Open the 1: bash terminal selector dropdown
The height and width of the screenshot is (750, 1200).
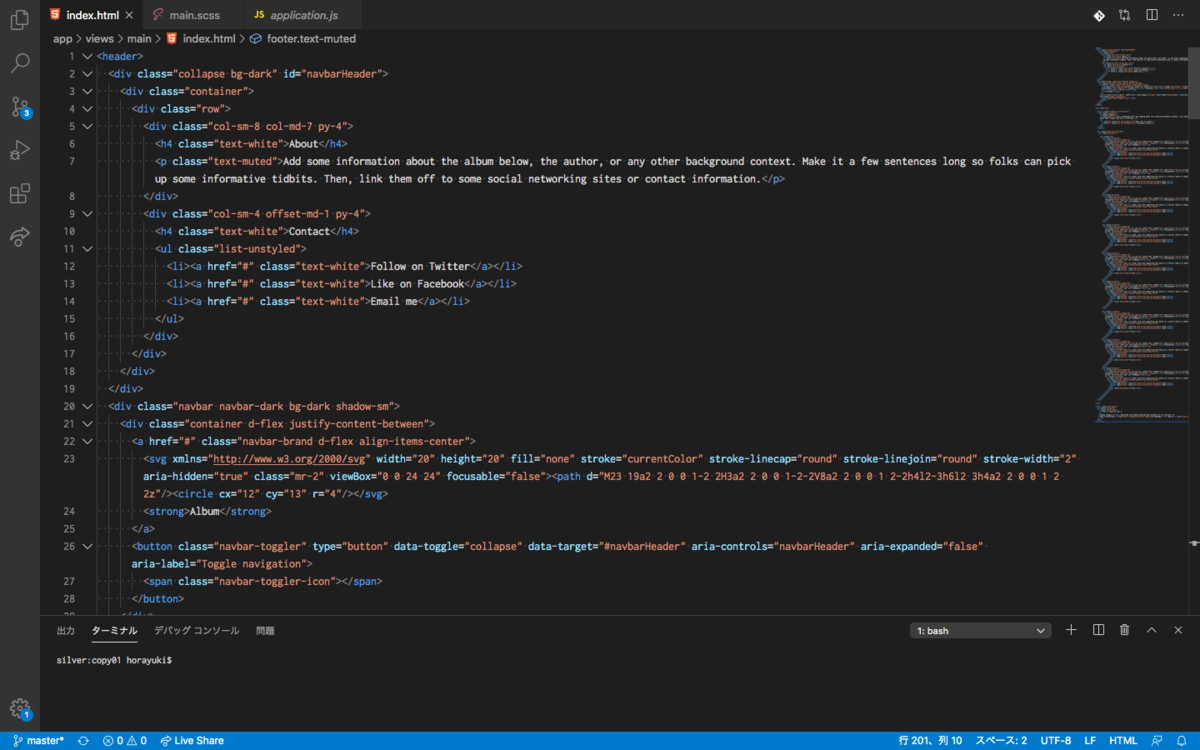click(981, 631)
